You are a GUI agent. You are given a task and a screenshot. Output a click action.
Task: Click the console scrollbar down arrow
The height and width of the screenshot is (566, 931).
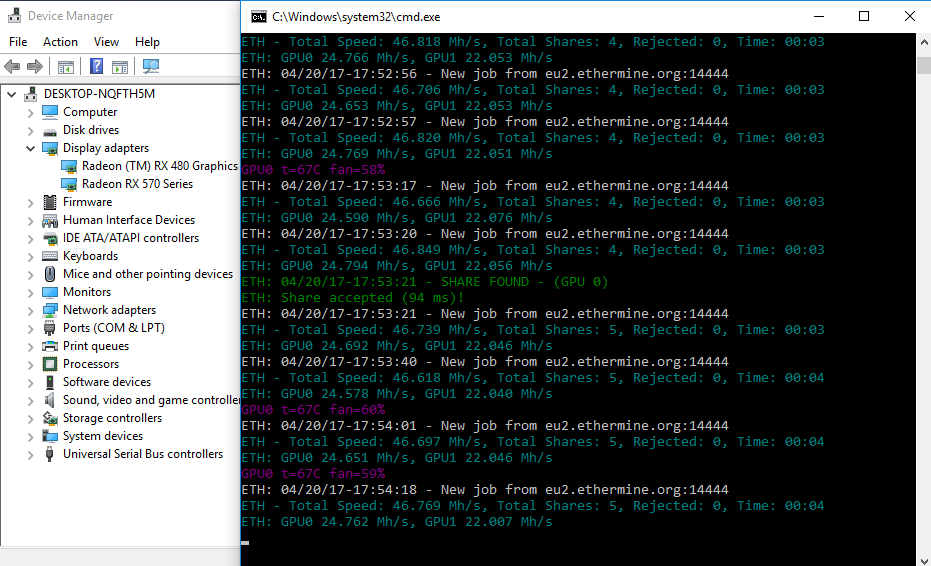[924, 560]
